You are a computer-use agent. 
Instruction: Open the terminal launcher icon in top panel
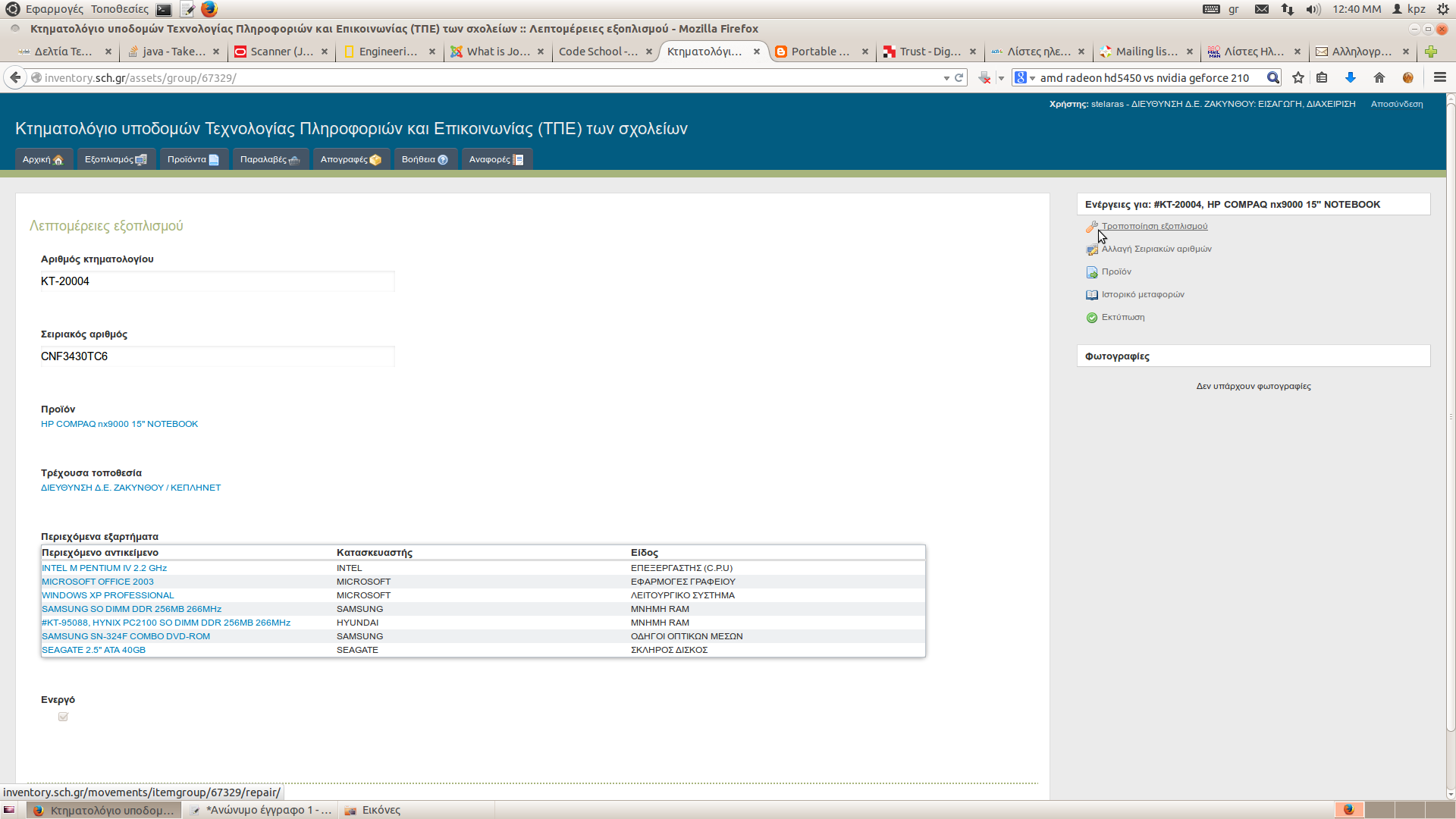click(164, 9)
